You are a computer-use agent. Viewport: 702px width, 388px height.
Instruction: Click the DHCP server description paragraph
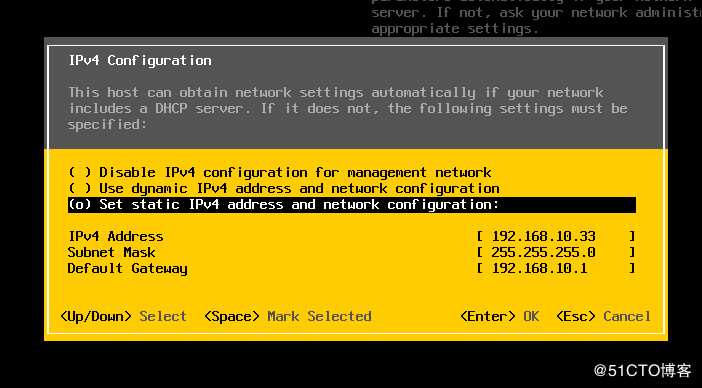pos(347,109)
